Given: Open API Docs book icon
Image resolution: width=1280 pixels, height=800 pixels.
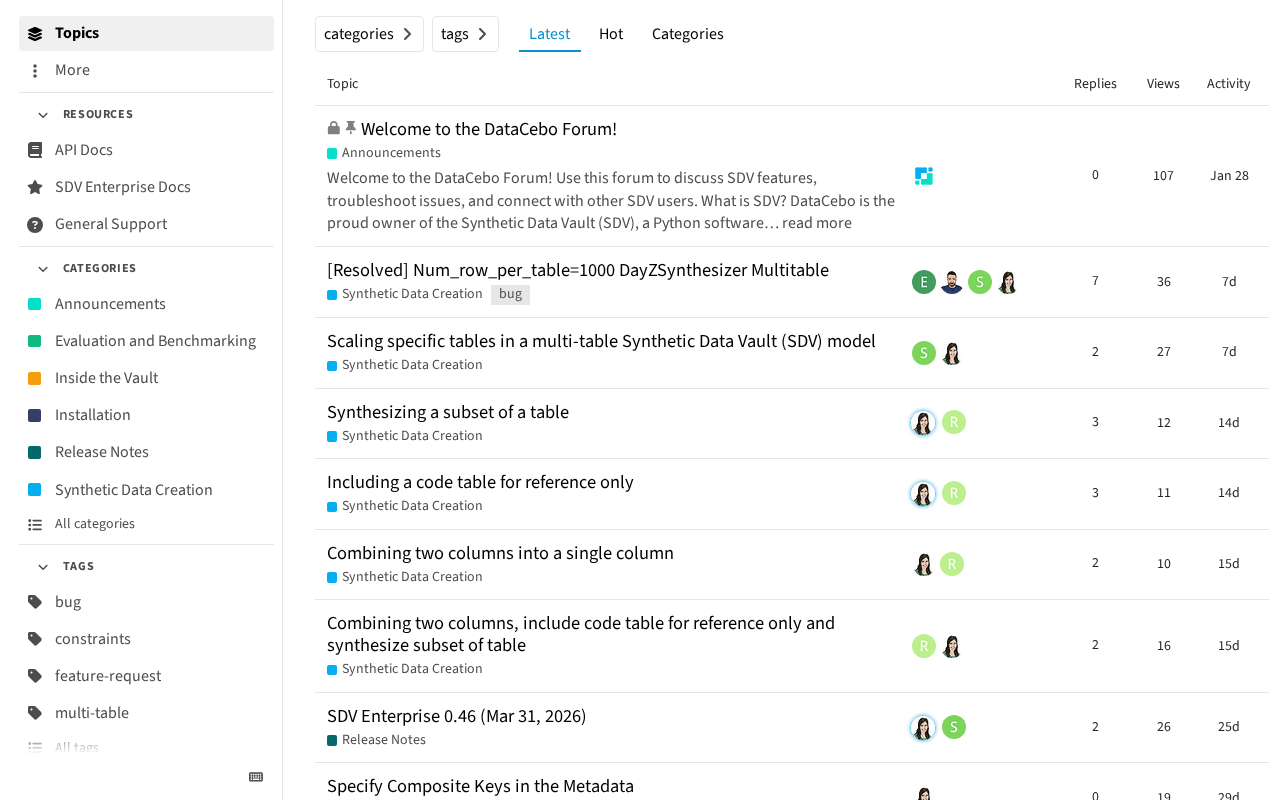Looking at the screenshot, I should (35, 150).
